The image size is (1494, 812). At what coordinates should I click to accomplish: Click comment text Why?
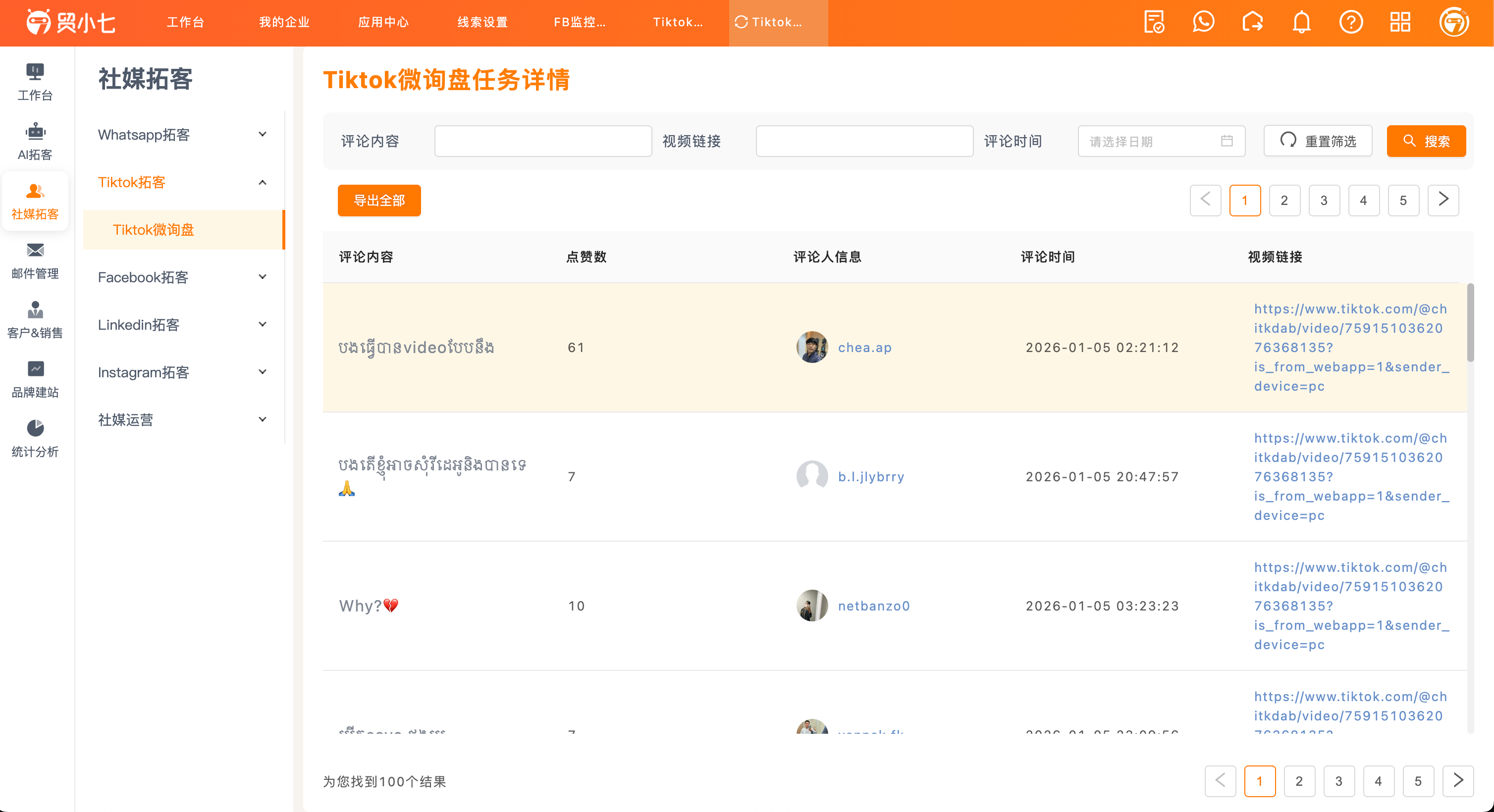369,606
